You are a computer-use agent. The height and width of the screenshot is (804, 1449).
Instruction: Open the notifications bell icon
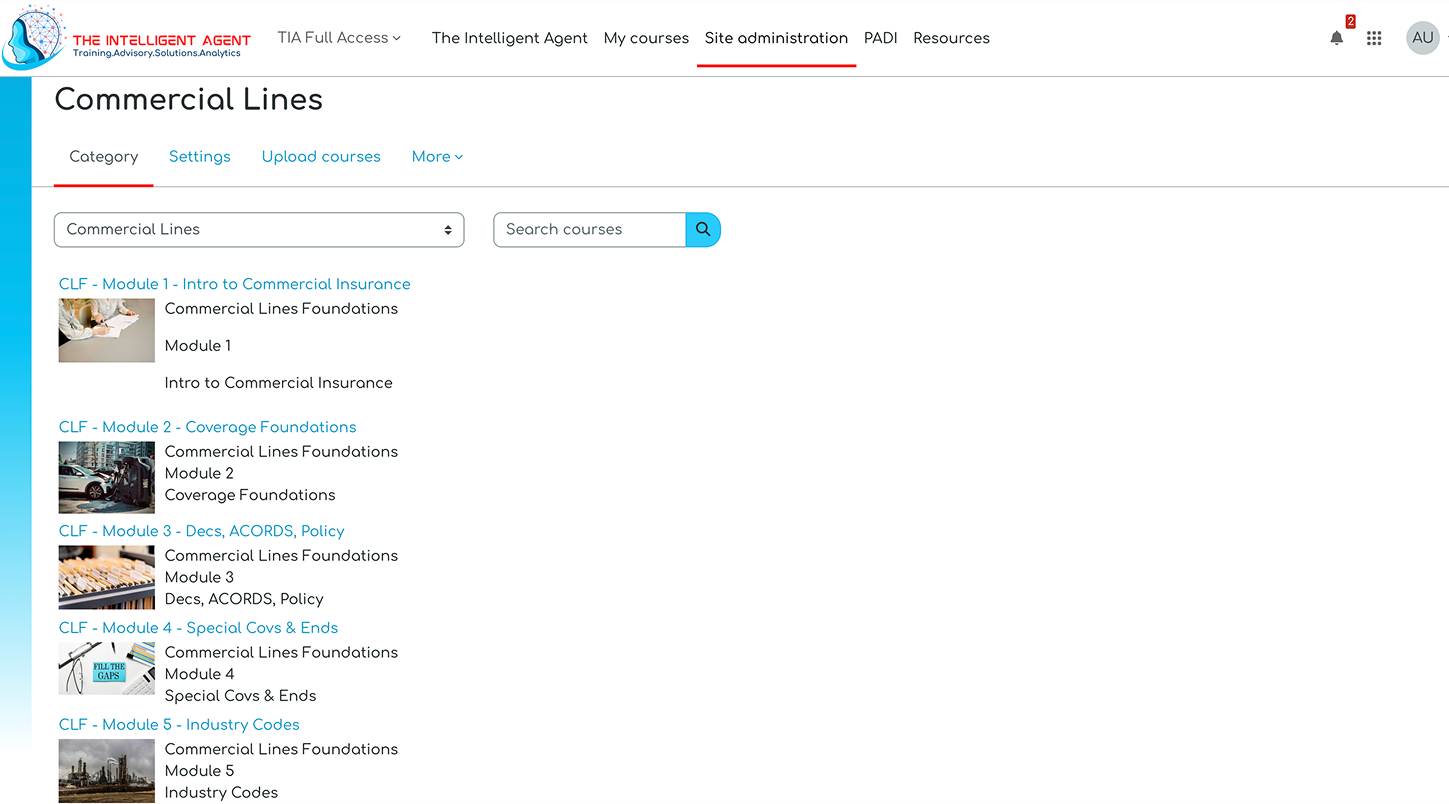[x=1336, y=38]
